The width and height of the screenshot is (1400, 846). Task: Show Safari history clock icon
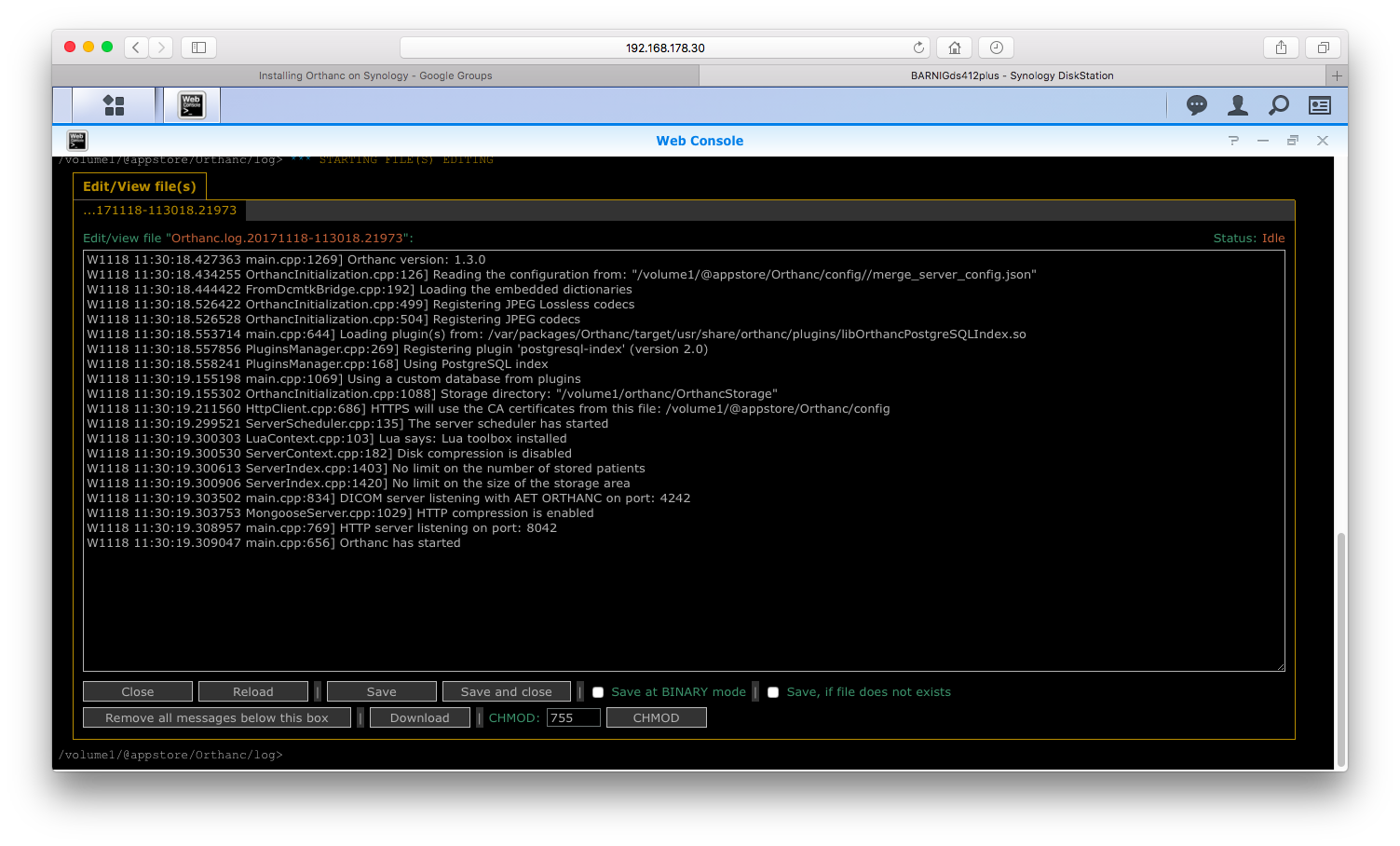click(x=997, y=48)
